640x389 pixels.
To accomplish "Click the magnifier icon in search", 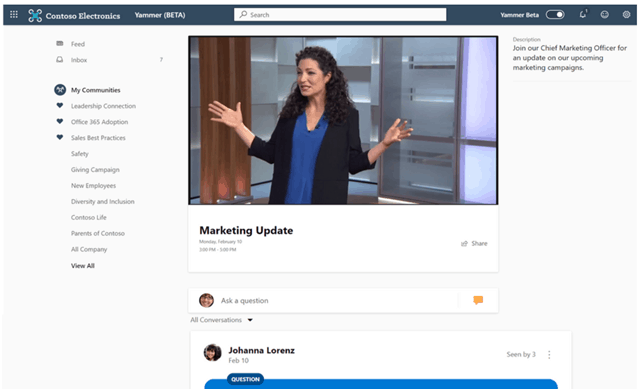I will pyautogui.click(x=243, y=15).
